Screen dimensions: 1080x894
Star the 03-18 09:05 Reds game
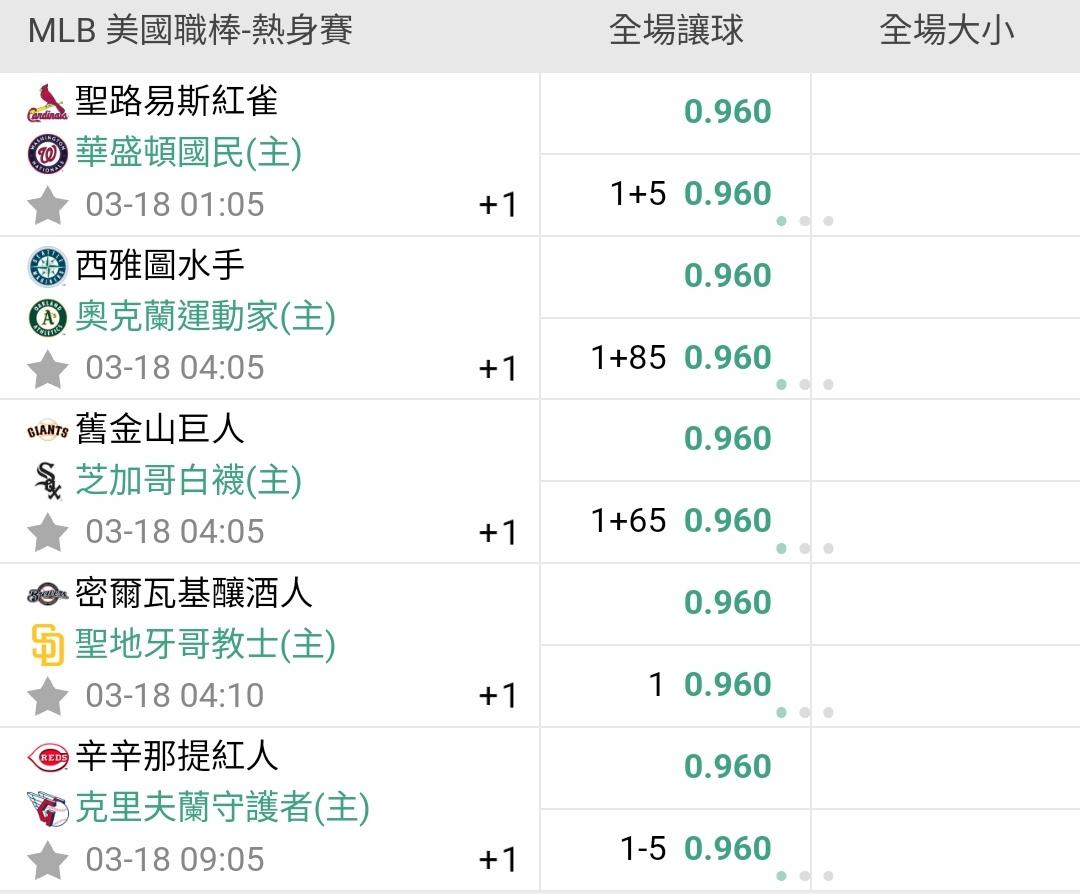point(47,860)
